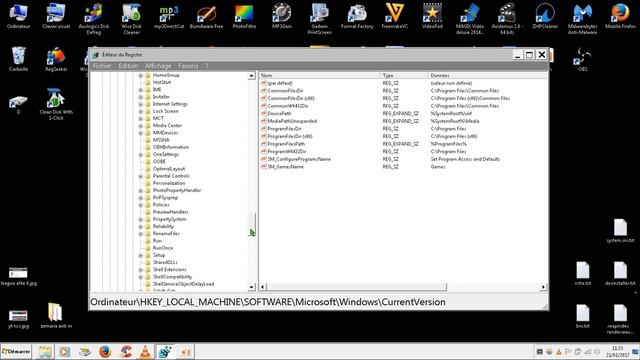
Task: Open the OBS desktop shortcut
Action: point(582,59)
